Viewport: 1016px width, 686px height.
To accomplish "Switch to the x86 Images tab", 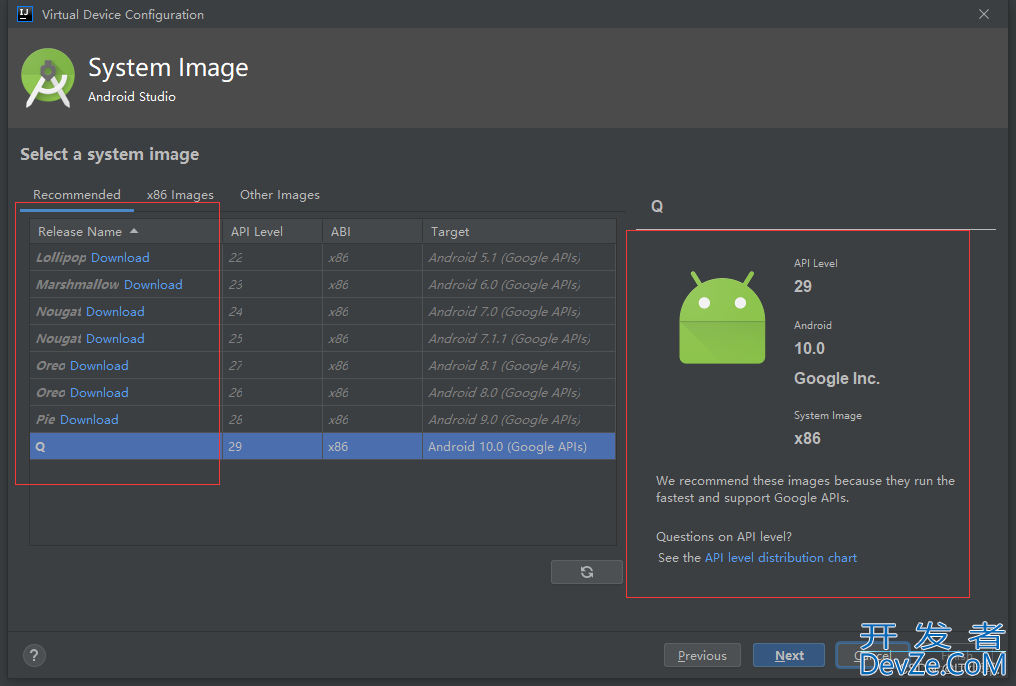I will click(x=180, y=195).
